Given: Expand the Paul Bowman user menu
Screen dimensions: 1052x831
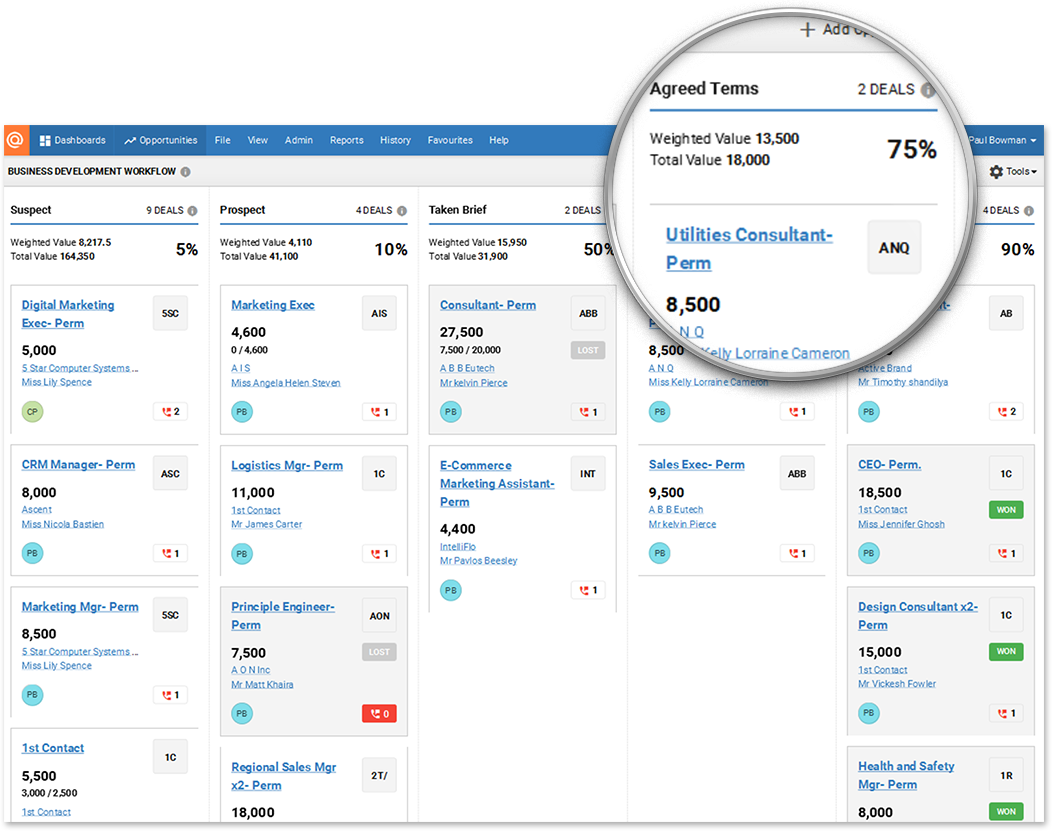Looking at the screenshot, I should pyautogui.click(x=1004, y=141).
